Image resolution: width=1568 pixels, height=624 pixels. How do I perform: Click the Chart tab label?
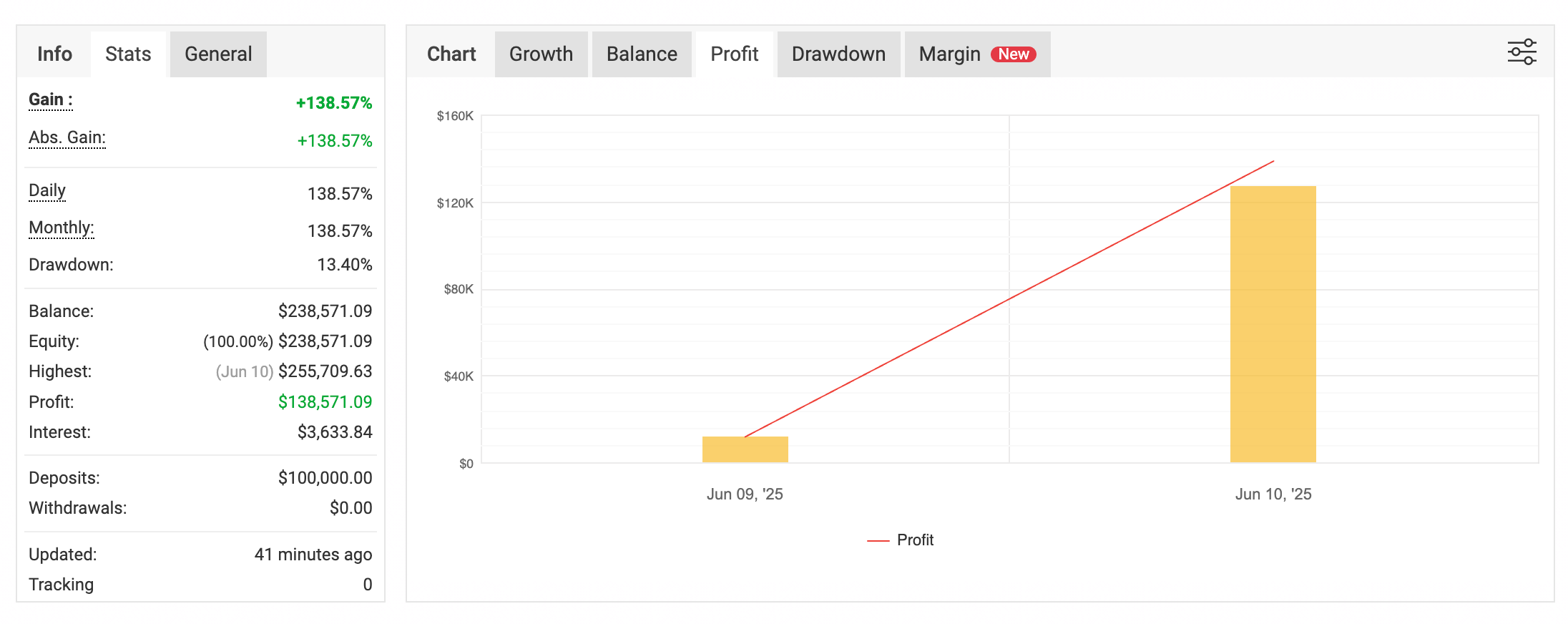451,54
